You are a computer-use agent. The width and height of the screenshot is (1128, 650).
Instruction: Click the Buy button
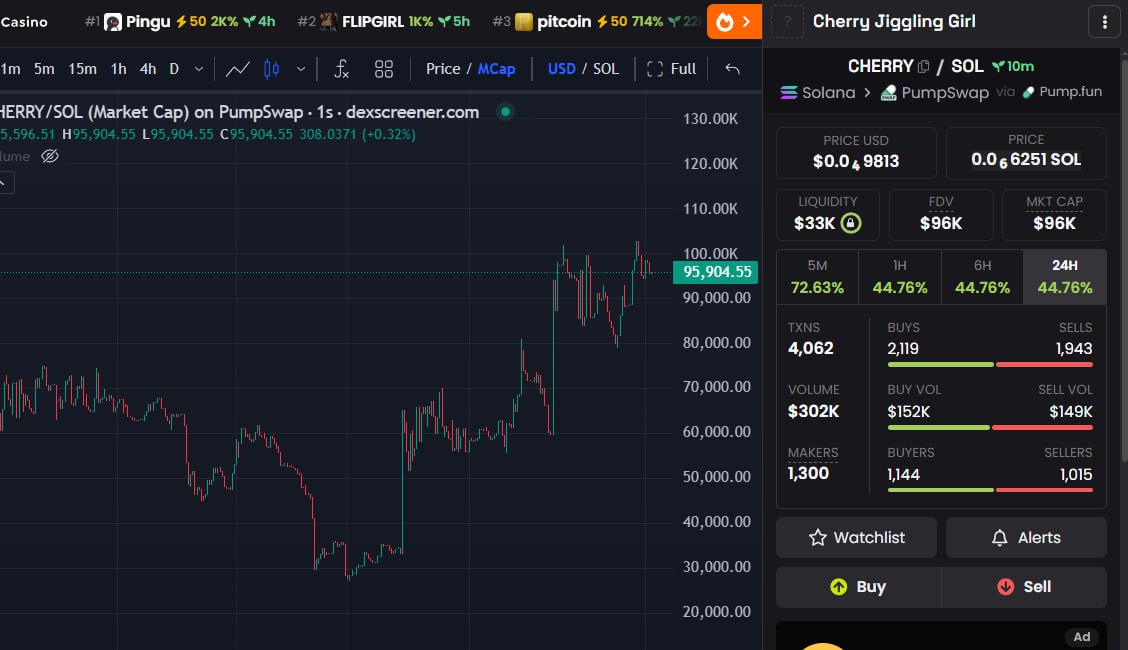[858, 587]
